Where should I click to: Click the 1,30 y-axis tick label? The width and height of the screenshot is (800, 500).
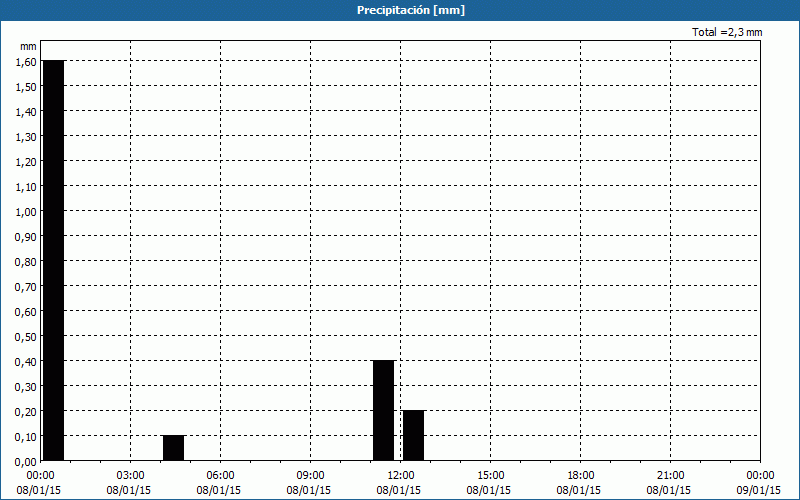pyautogui.click(x=26, y=136)
